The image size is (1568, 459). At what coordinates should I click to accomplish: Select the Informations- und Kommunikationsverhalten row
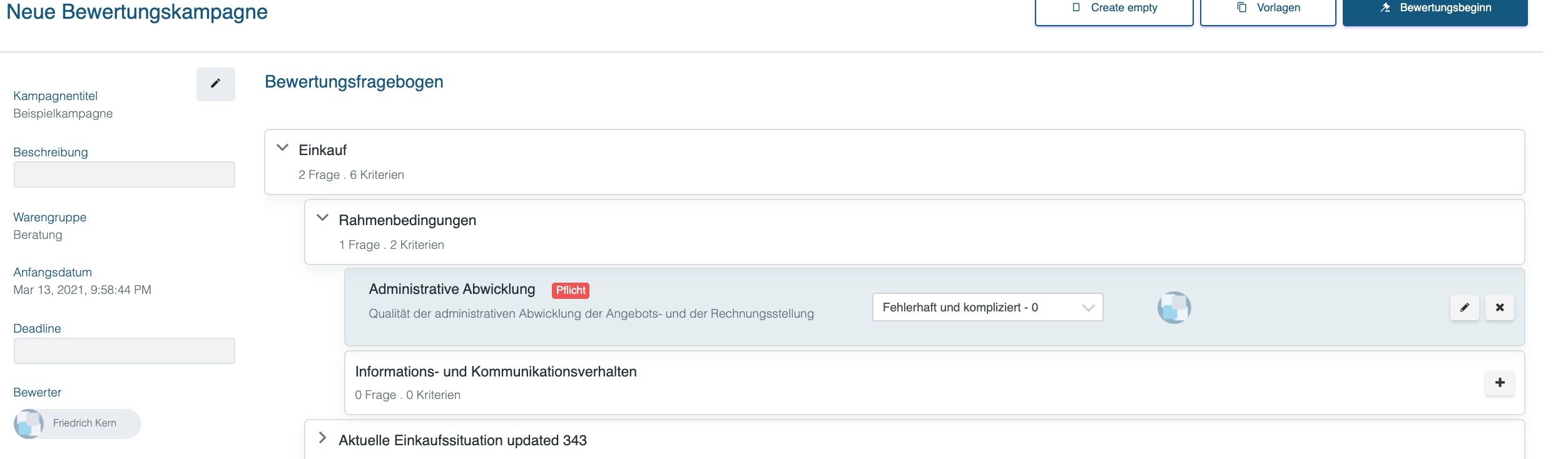tap(935, 383)
